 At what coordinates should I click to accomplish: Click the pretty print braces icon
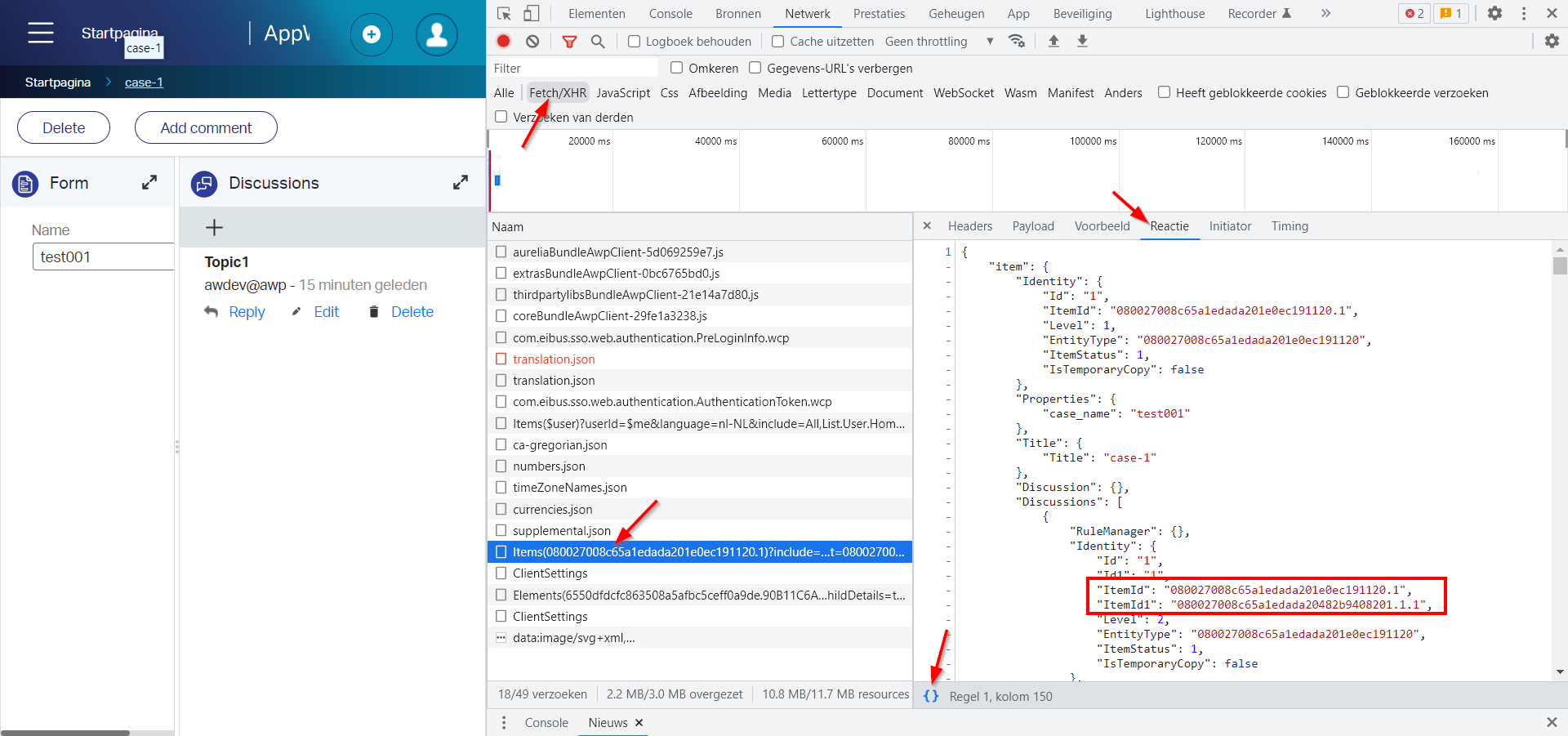tap(931, 696)
